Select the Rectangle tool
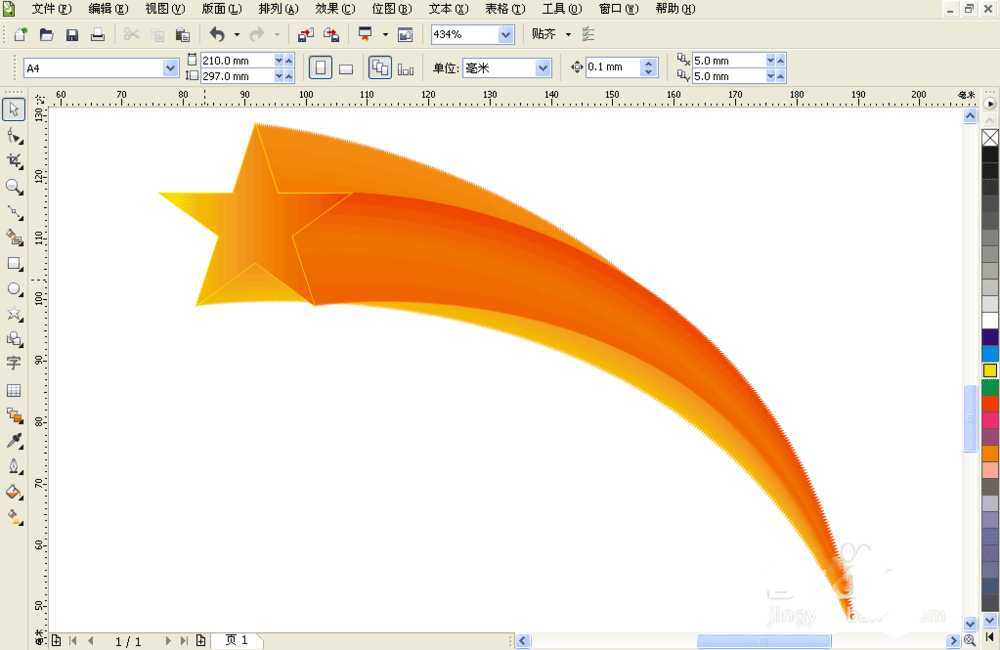 14,264
